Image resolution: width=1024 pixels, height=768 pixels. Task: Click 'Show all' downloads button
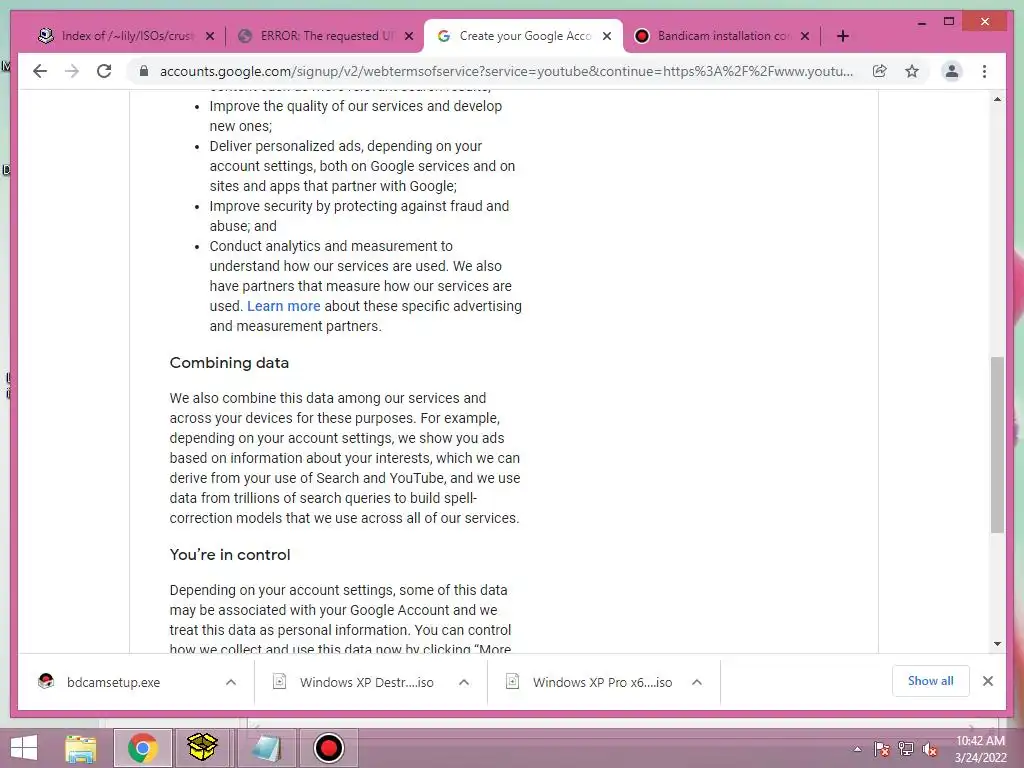click(x=931, y=681)
